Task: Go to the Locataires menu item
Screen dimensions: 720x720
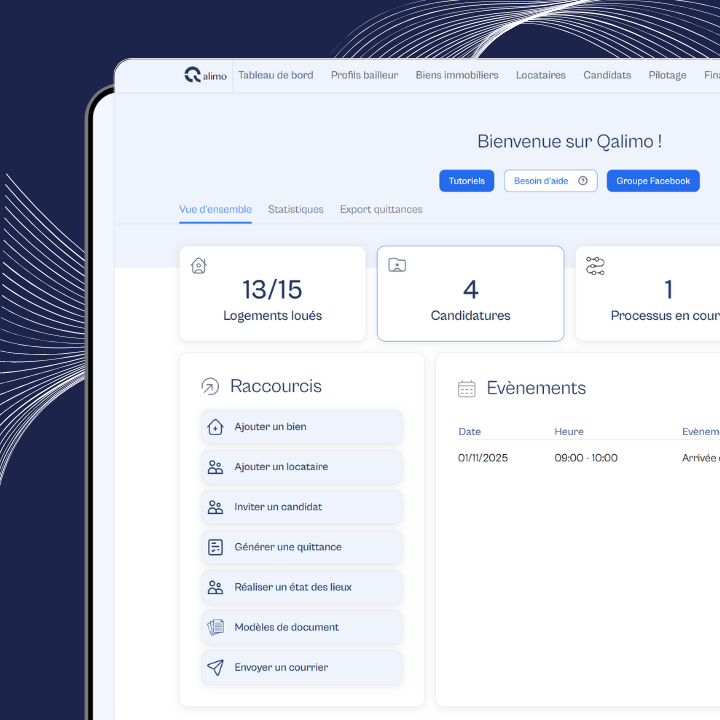Action: (x=540, y=75)
